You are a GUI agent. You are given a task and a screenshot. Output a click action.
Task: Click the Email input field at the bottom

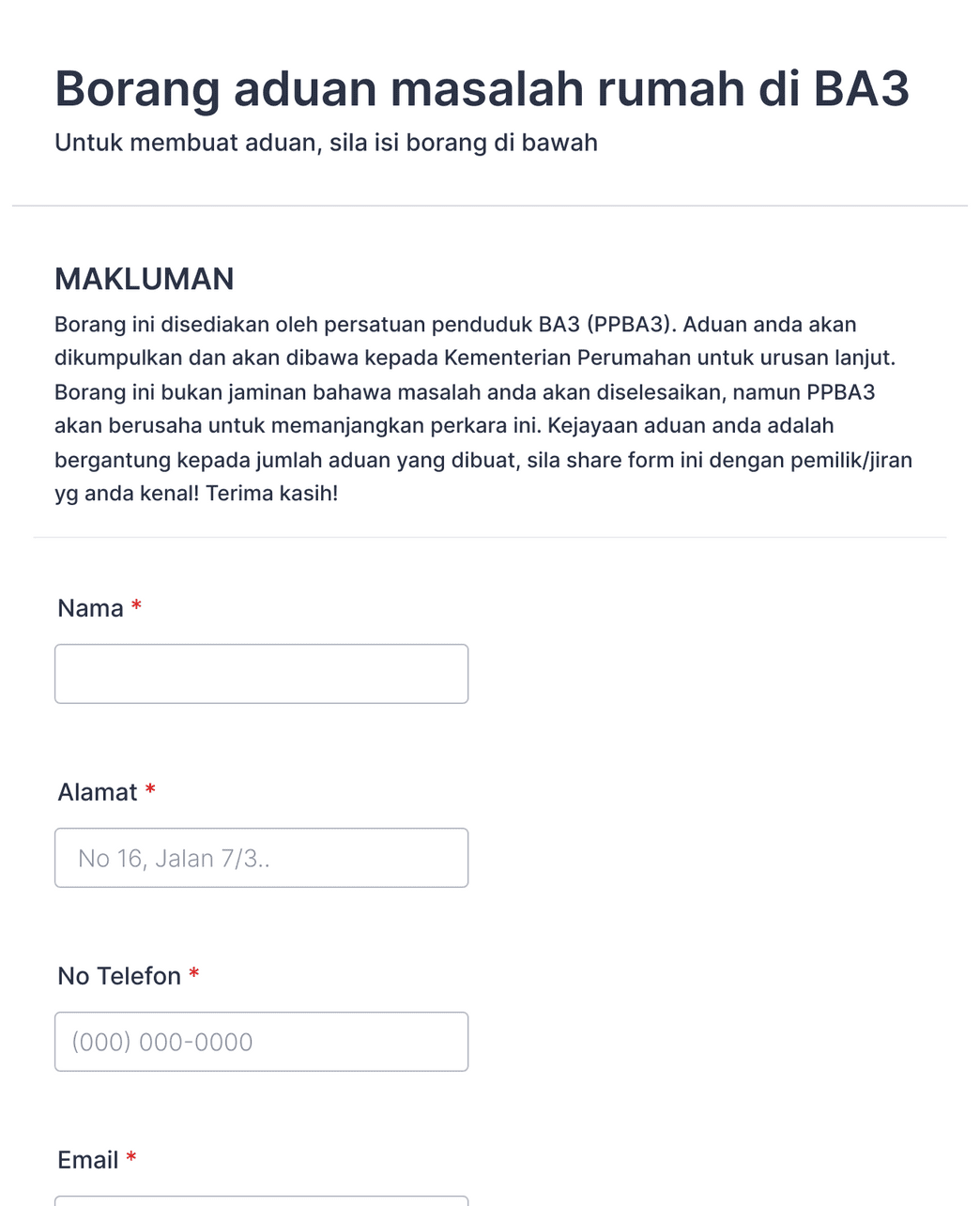261,1201
